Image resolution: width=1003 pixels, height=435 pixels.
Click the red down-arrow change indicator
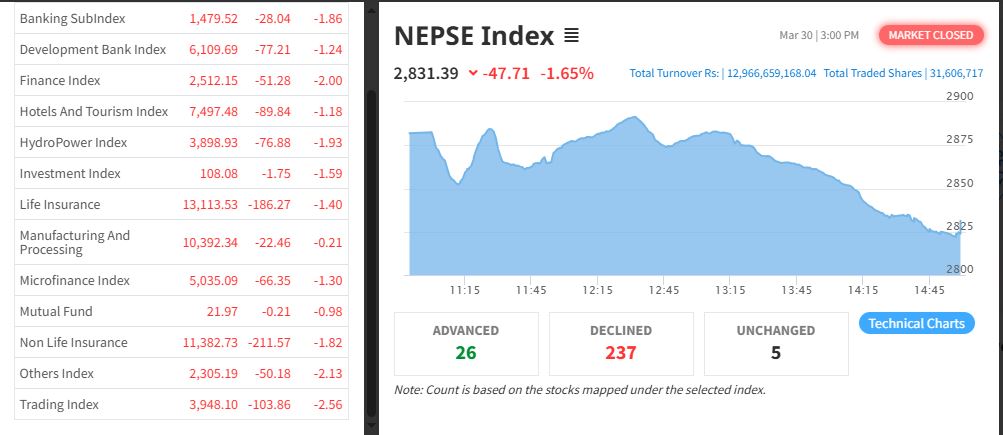click(x=473, y=74)
